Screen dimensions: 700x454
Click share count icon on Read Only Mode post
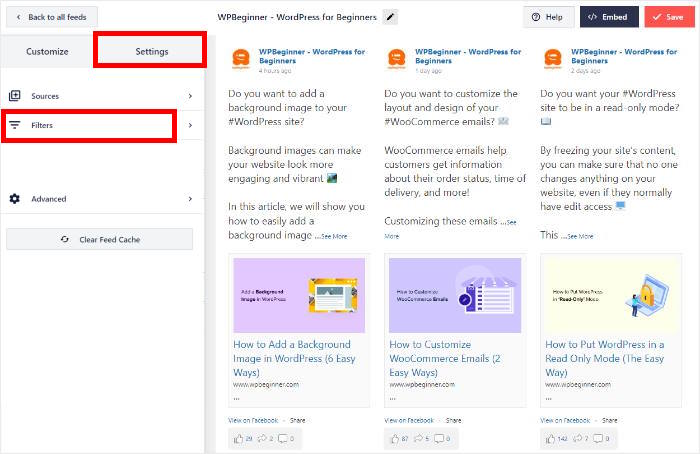click(x=578, y=438)
